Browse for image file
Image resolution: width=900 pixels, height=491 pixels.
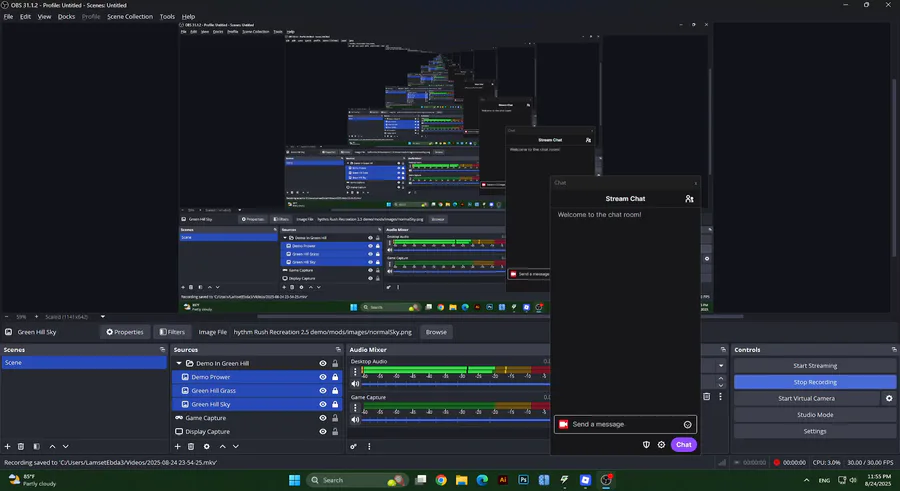pyautogui.click(x=436, y=332)
